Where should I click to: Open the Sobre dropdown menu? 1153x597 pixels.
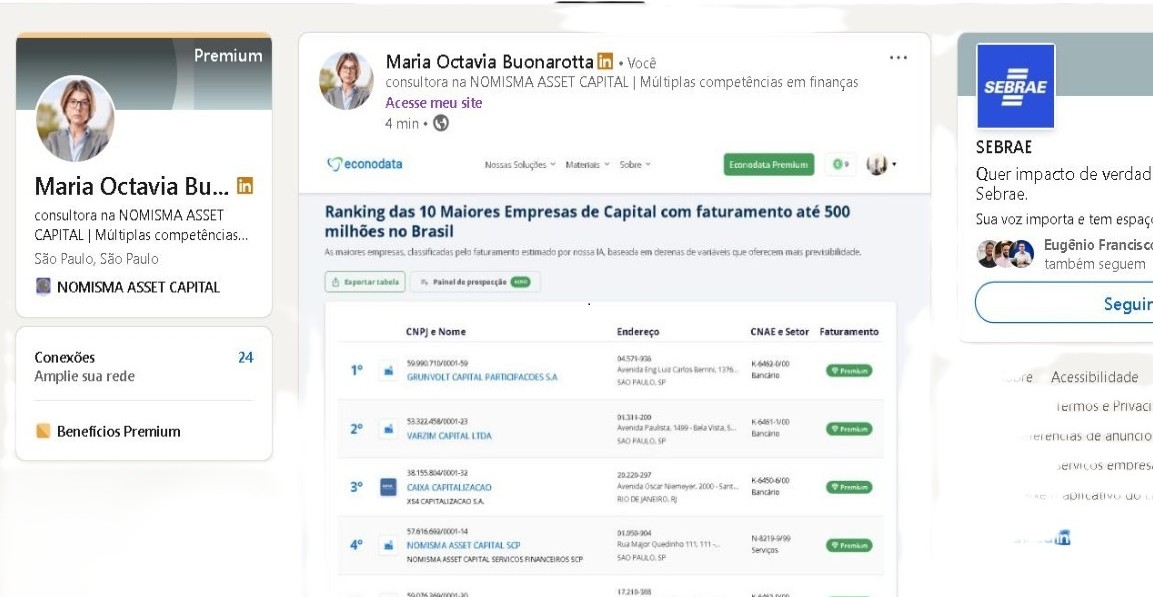point(635,165)
